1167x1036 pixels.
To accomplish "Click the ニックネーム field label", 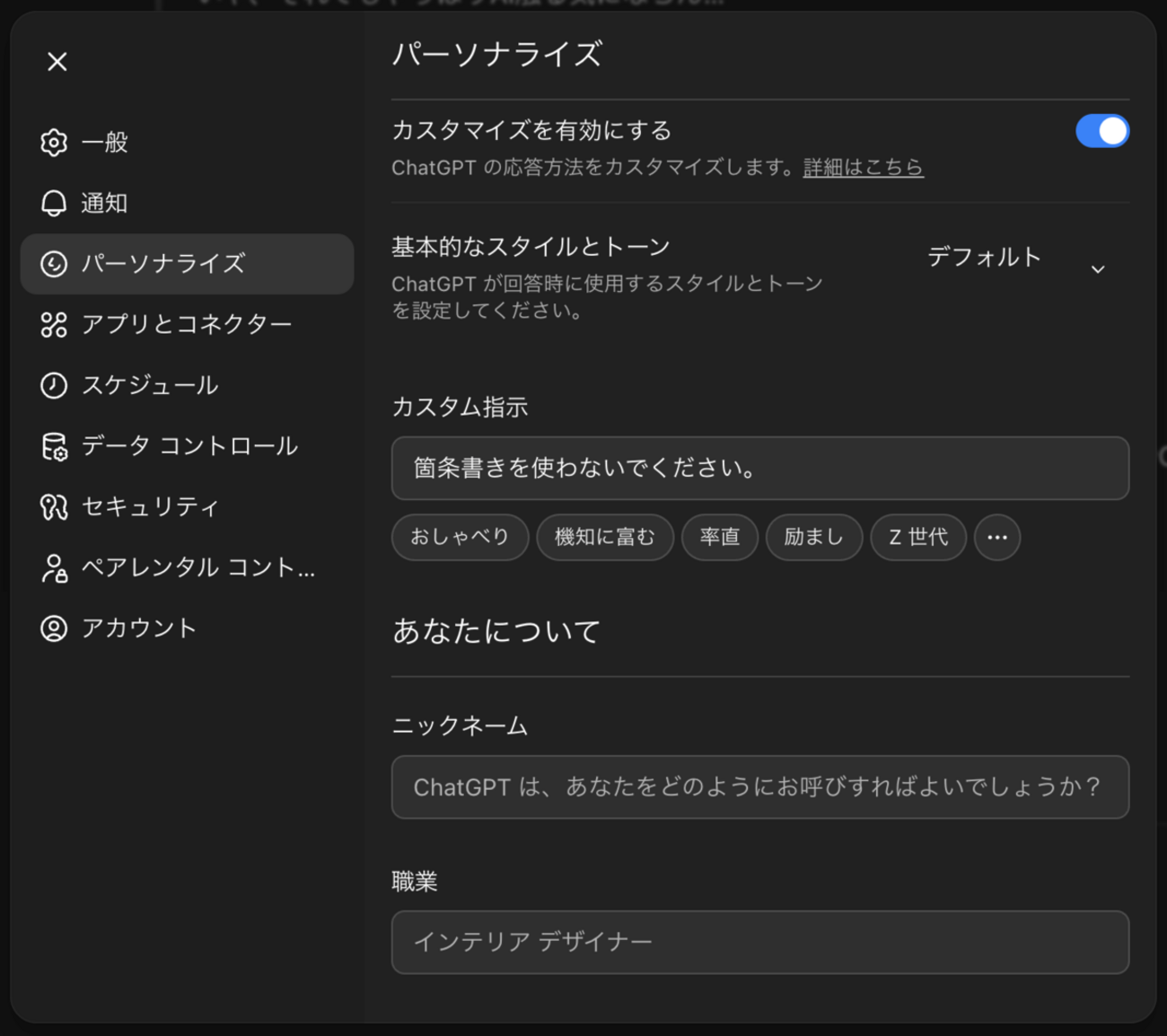I will click(461, 725).
